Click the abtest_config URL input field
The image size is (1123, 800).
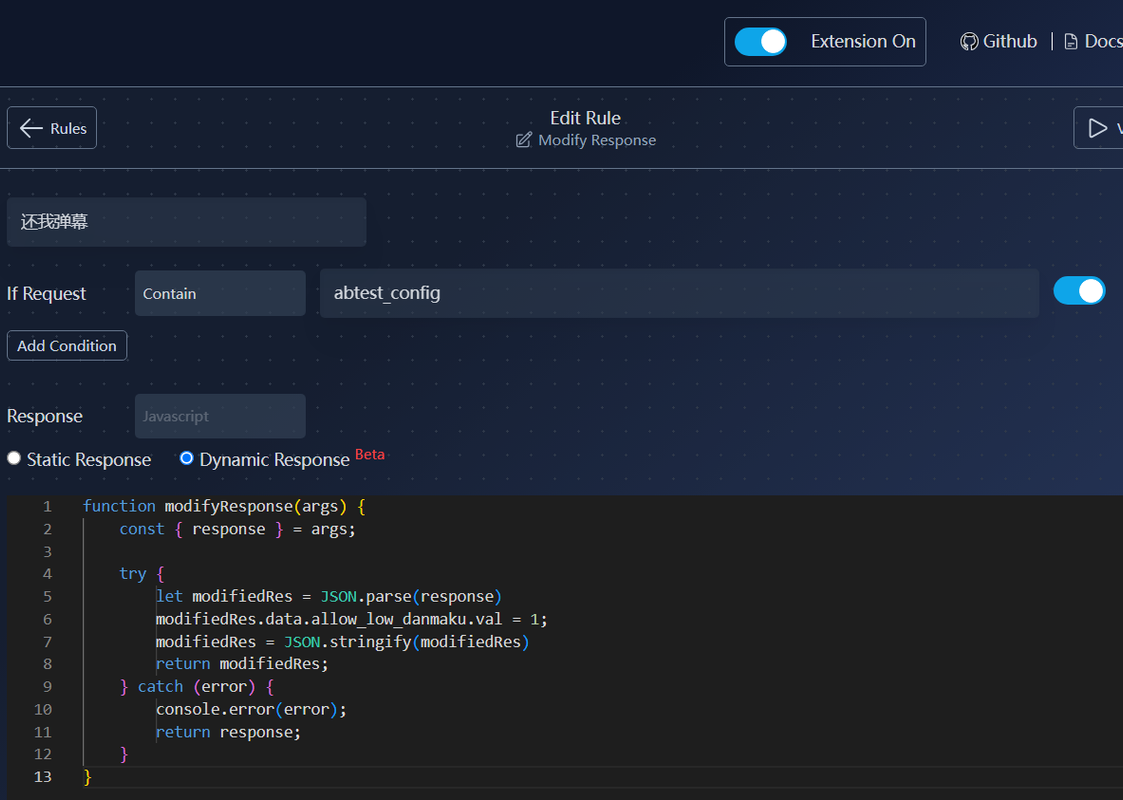click(679, 293)
